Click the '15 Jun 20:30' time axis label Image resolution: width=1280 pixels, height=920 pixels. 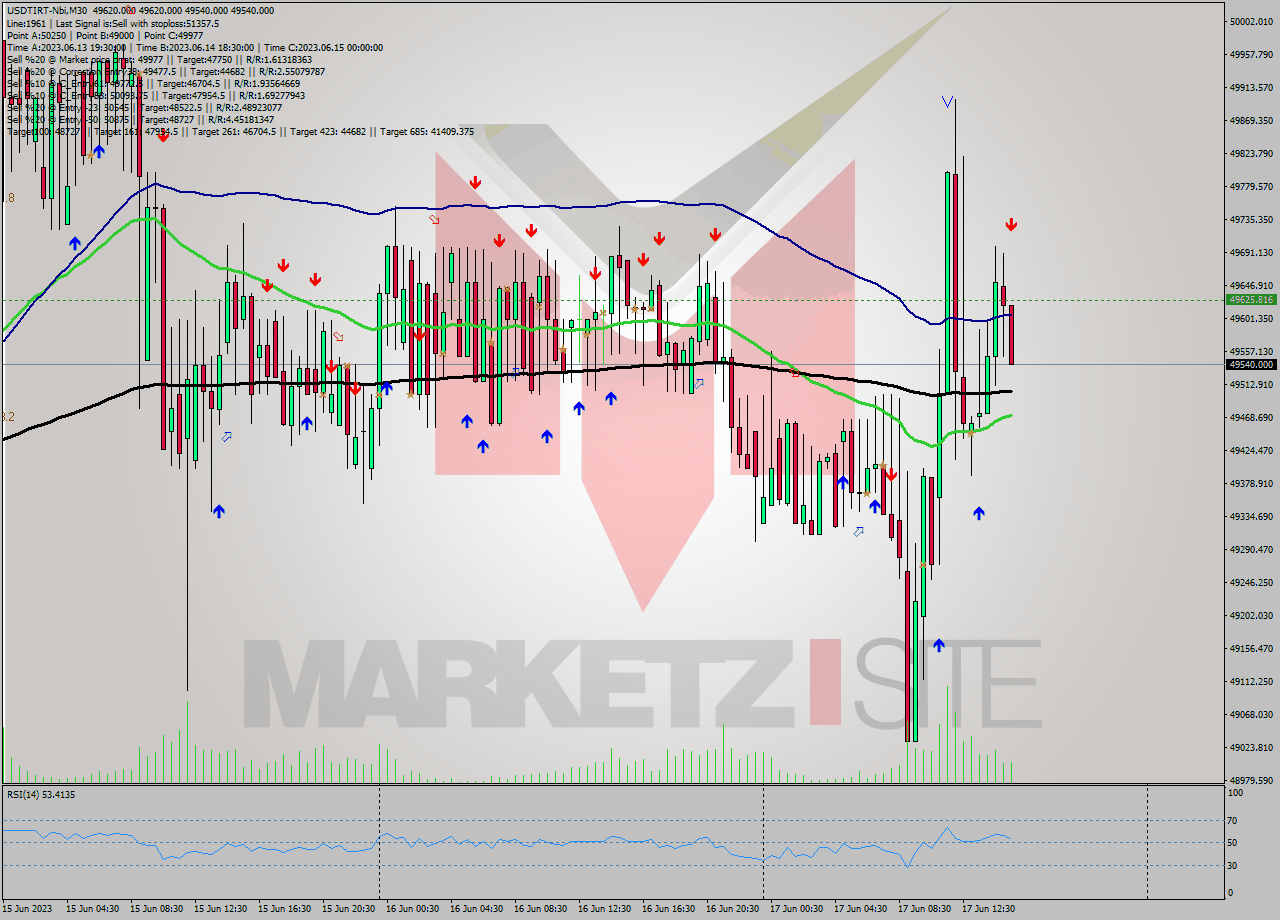(x=348, y=909)
